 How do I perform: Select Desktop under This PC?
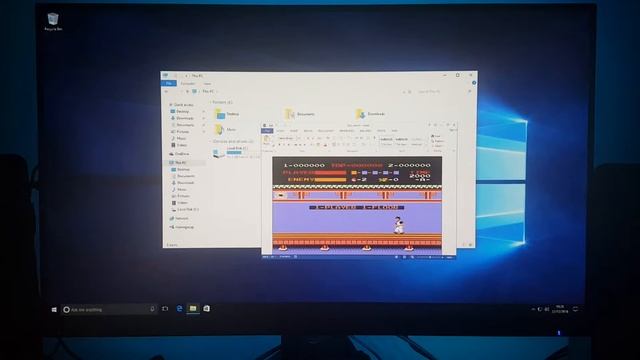tap(182, 169)
